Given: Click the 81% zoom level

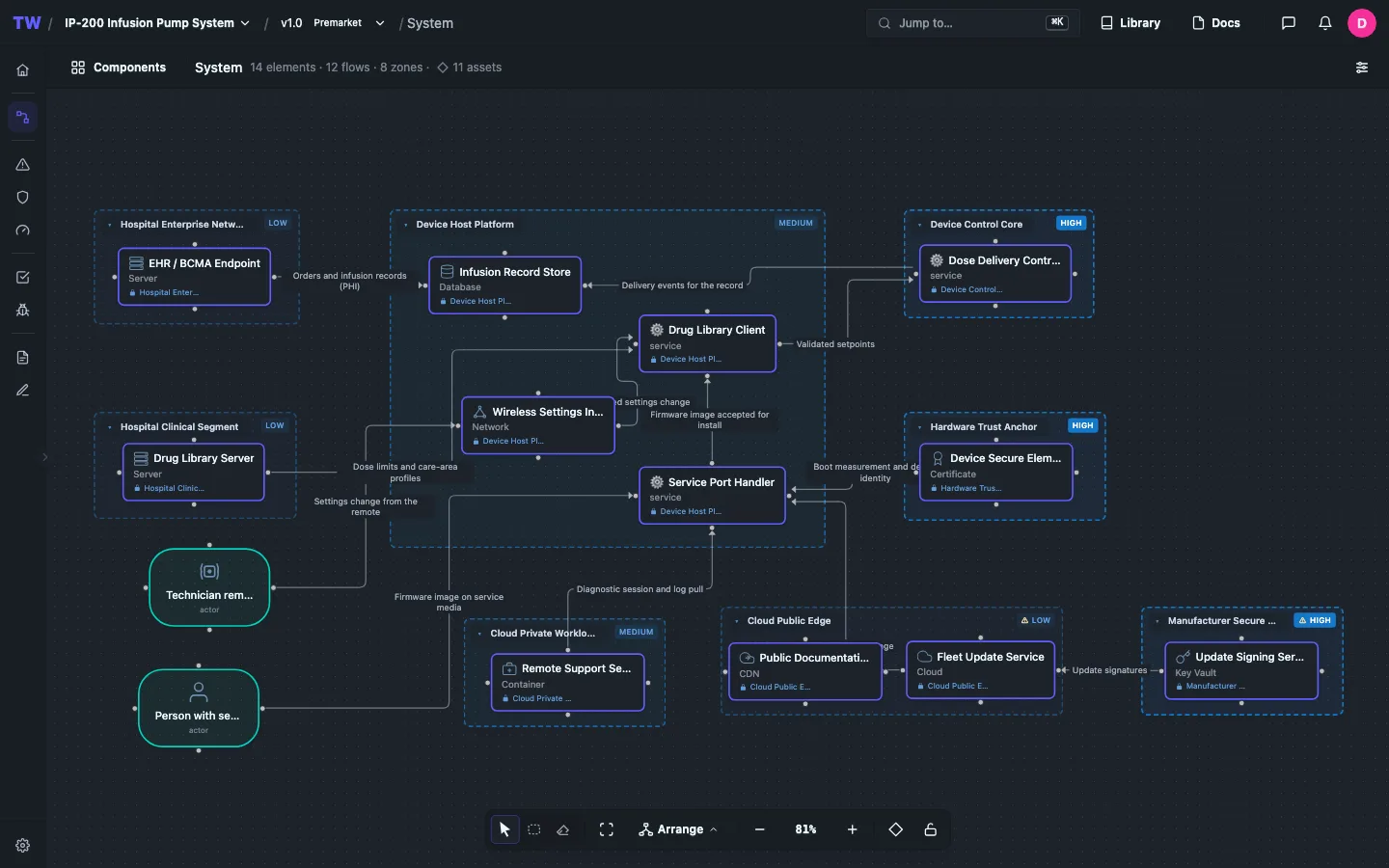Looking at the screenshot, I should [x=805, y=829].
